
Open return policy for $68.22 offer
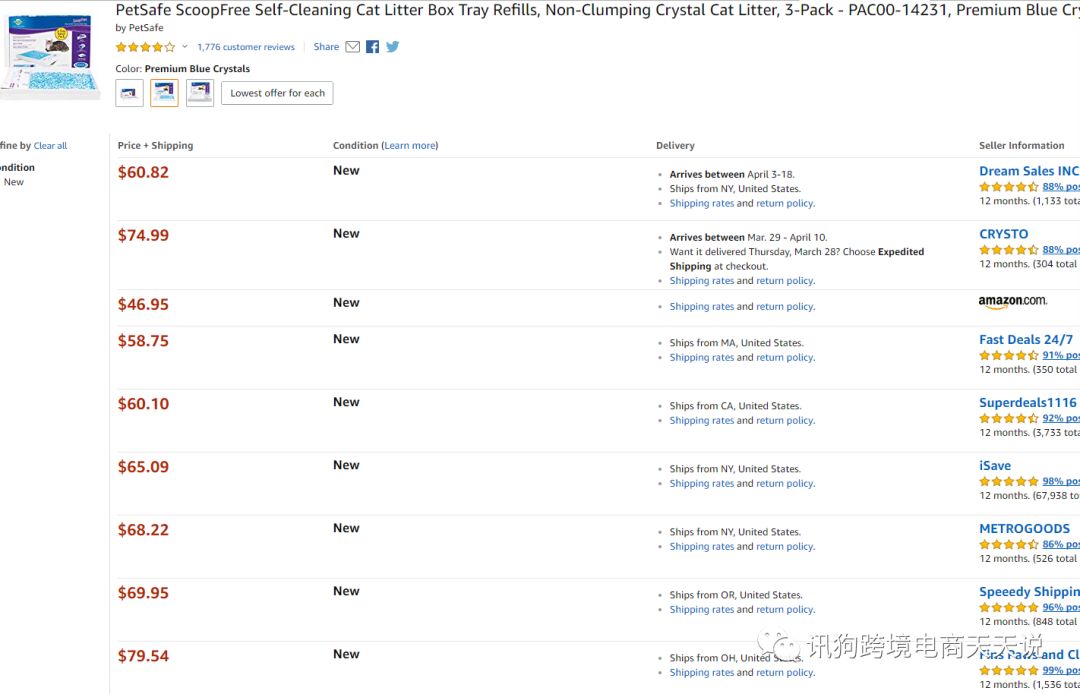pos(785,547)
